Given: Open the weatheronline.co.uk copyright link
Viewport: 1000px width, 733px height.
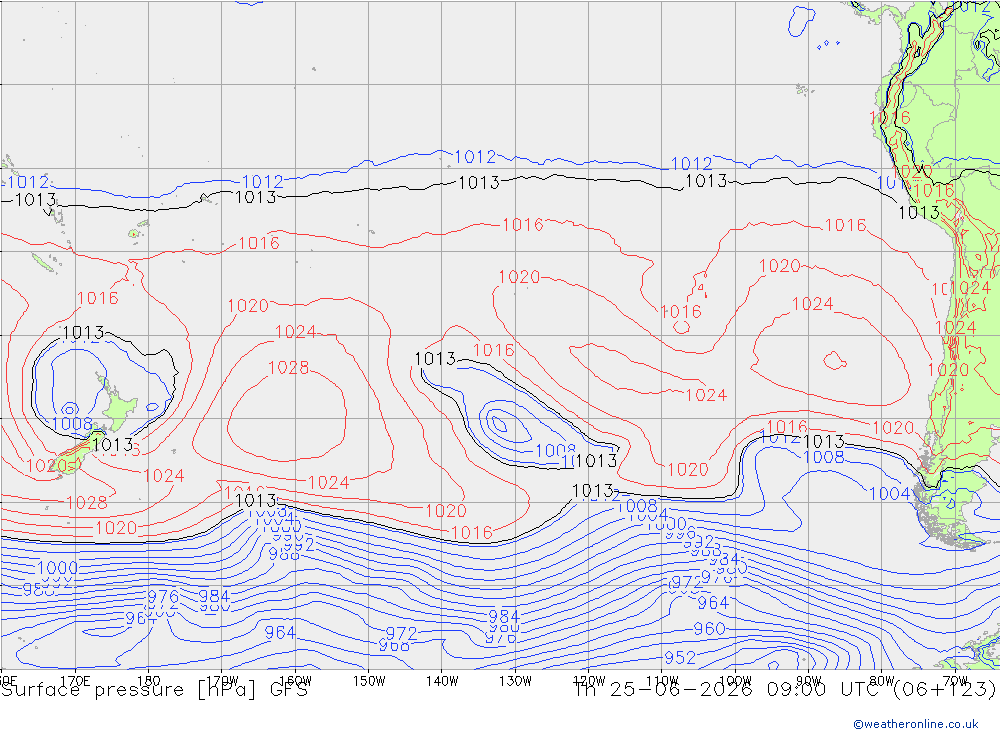Looking at the screenshot, I should (915, 723).
